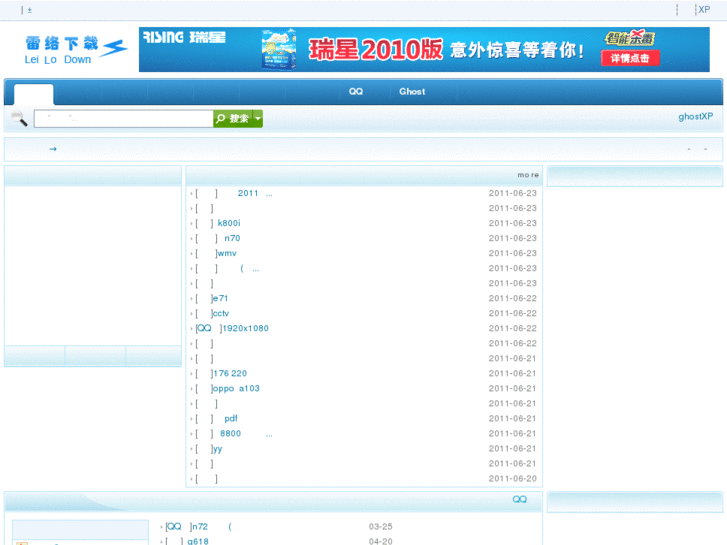
Task: Open the Rising 2010 banner advertisement
Action: (x=424, y=49)
